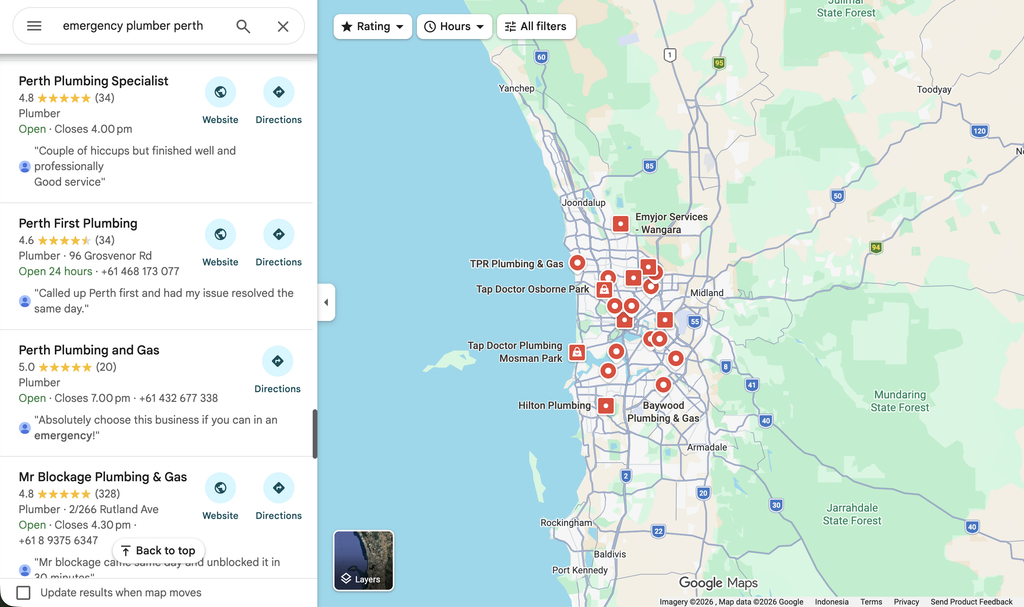Click the Midland place label on map
This screenshot has height=607, width=1024.
tap(707, 293)
